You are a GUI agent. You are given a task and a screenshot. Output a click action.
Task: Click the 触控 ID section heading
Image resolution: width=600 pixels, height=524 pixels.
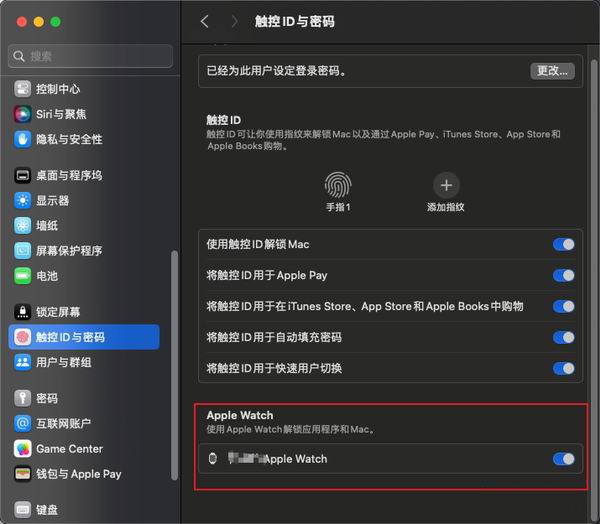coord(223,120)
